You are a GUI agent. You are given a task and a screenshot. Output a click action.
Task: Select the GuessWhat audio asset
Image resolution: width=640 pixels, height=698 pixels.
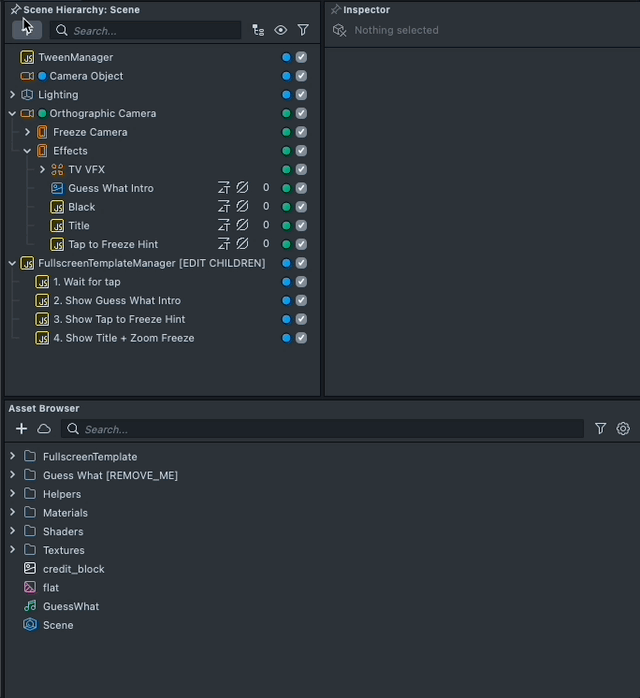coord(70,607)
